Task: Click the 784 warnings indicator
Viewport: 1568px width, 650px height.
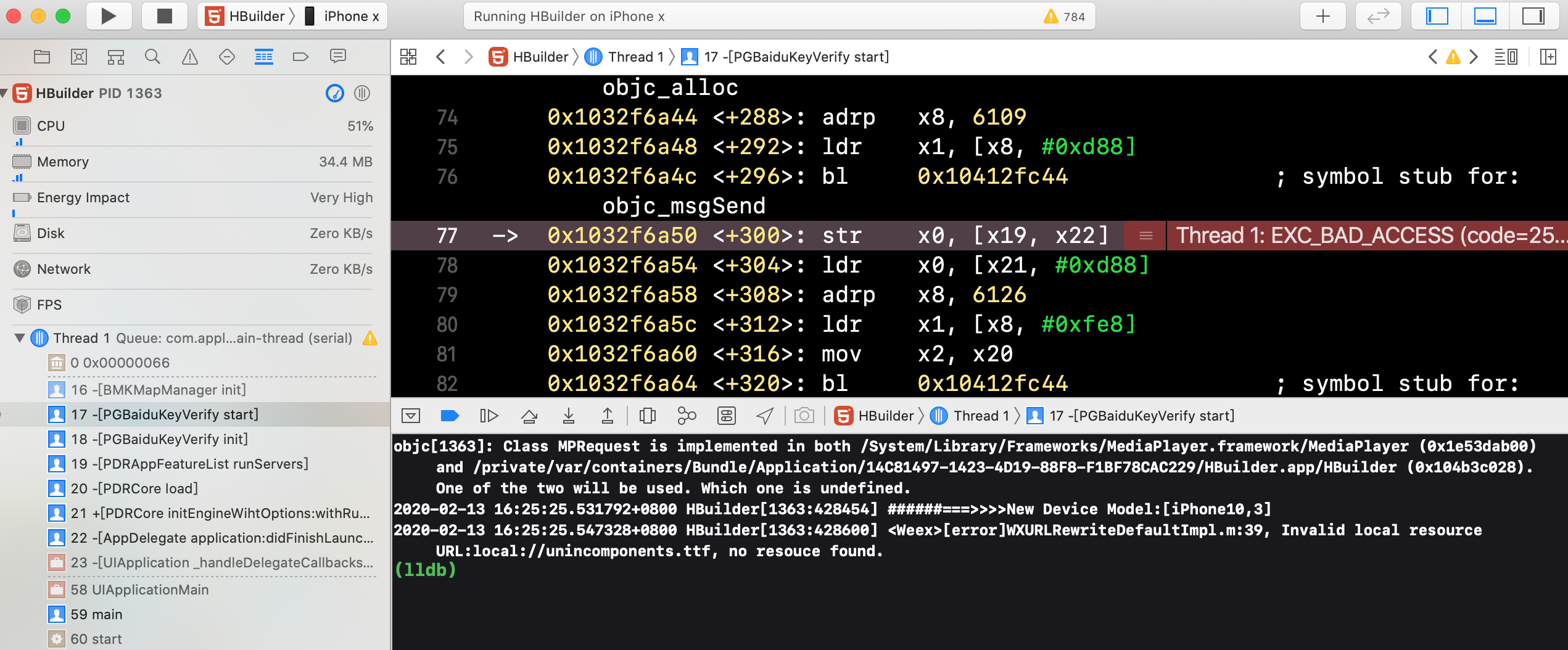Action: pyautogui.click(x=1064, y=17)
